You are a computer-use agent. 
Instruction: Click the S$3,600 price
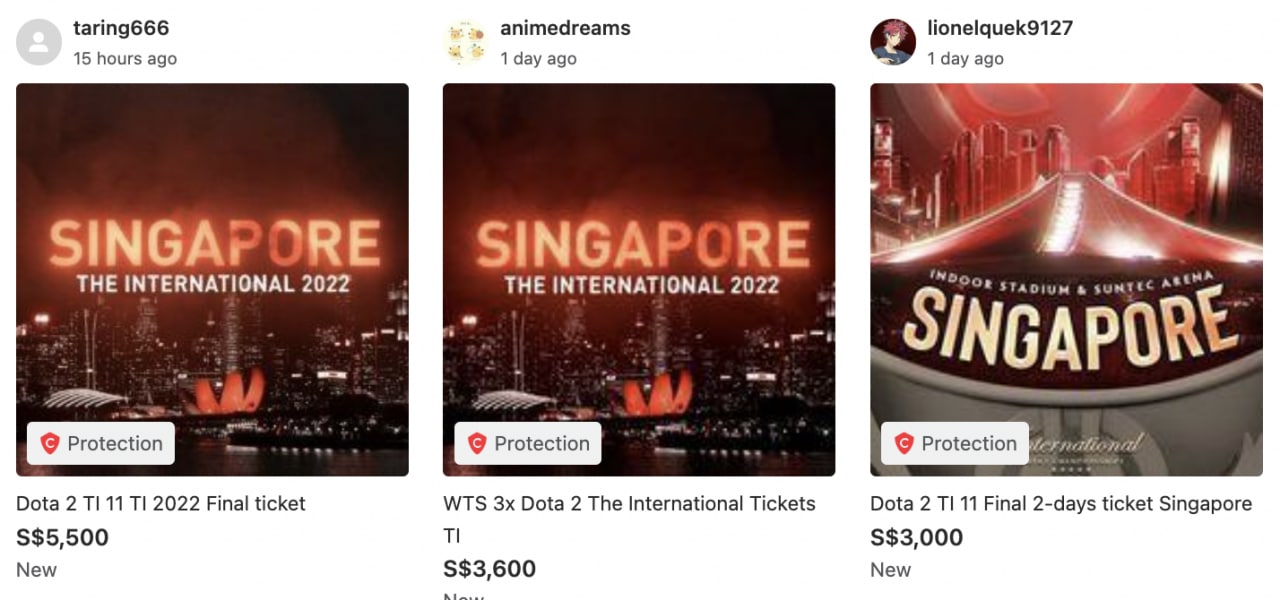coord(490,569)
